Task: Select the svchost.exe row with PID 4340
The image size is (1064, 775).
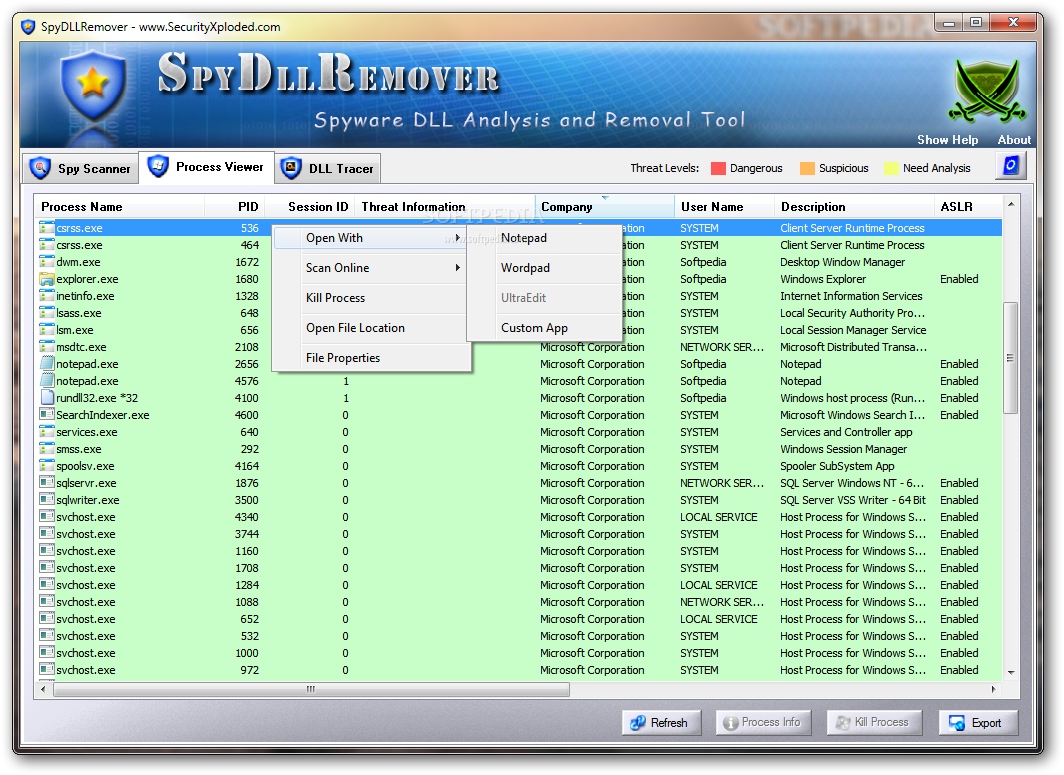Action: pos(518,517)
